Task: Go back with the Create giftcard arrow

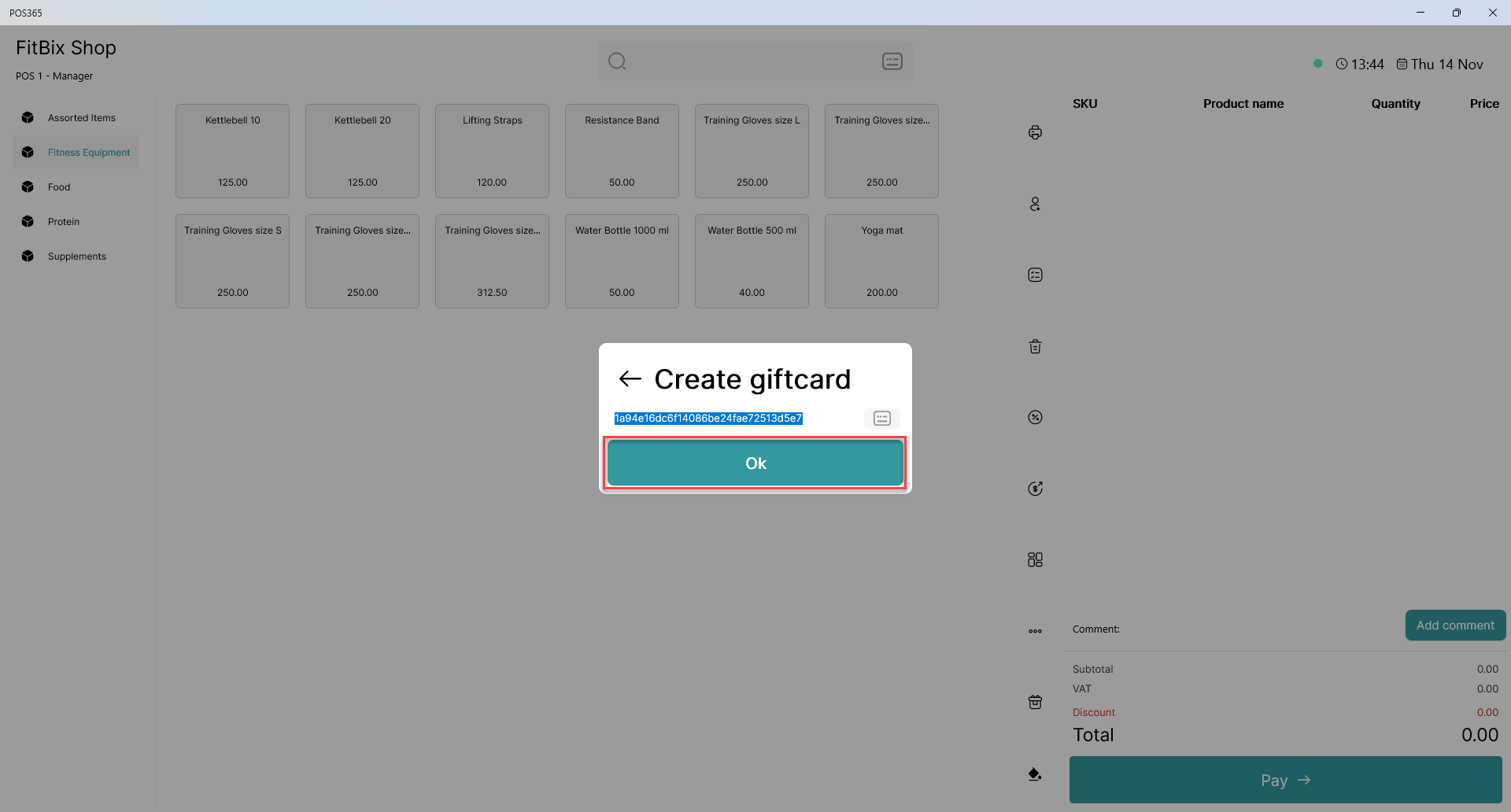Action: pos(630,379)
